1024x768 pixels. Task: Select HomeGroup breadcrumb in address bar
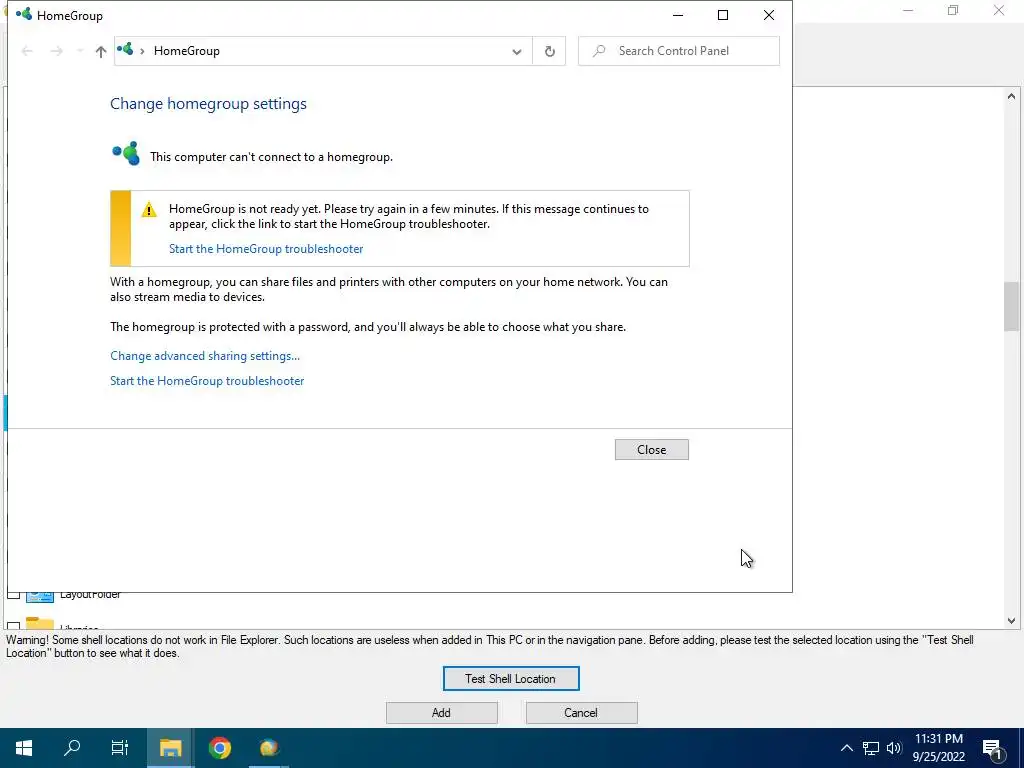pos(187,51)
